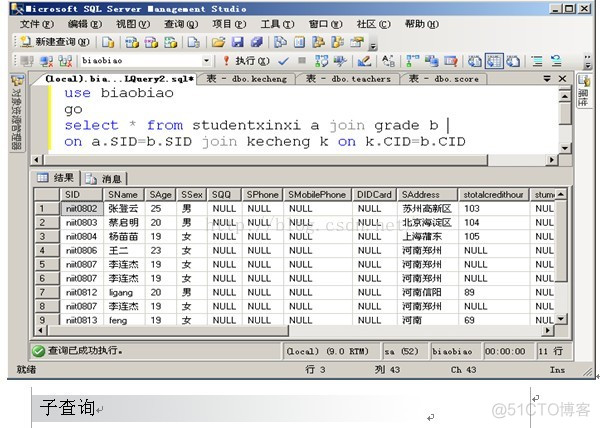Viewport: 600px width, 428px height.
Task: Open the 文件(F) menu
Action: 36,24
